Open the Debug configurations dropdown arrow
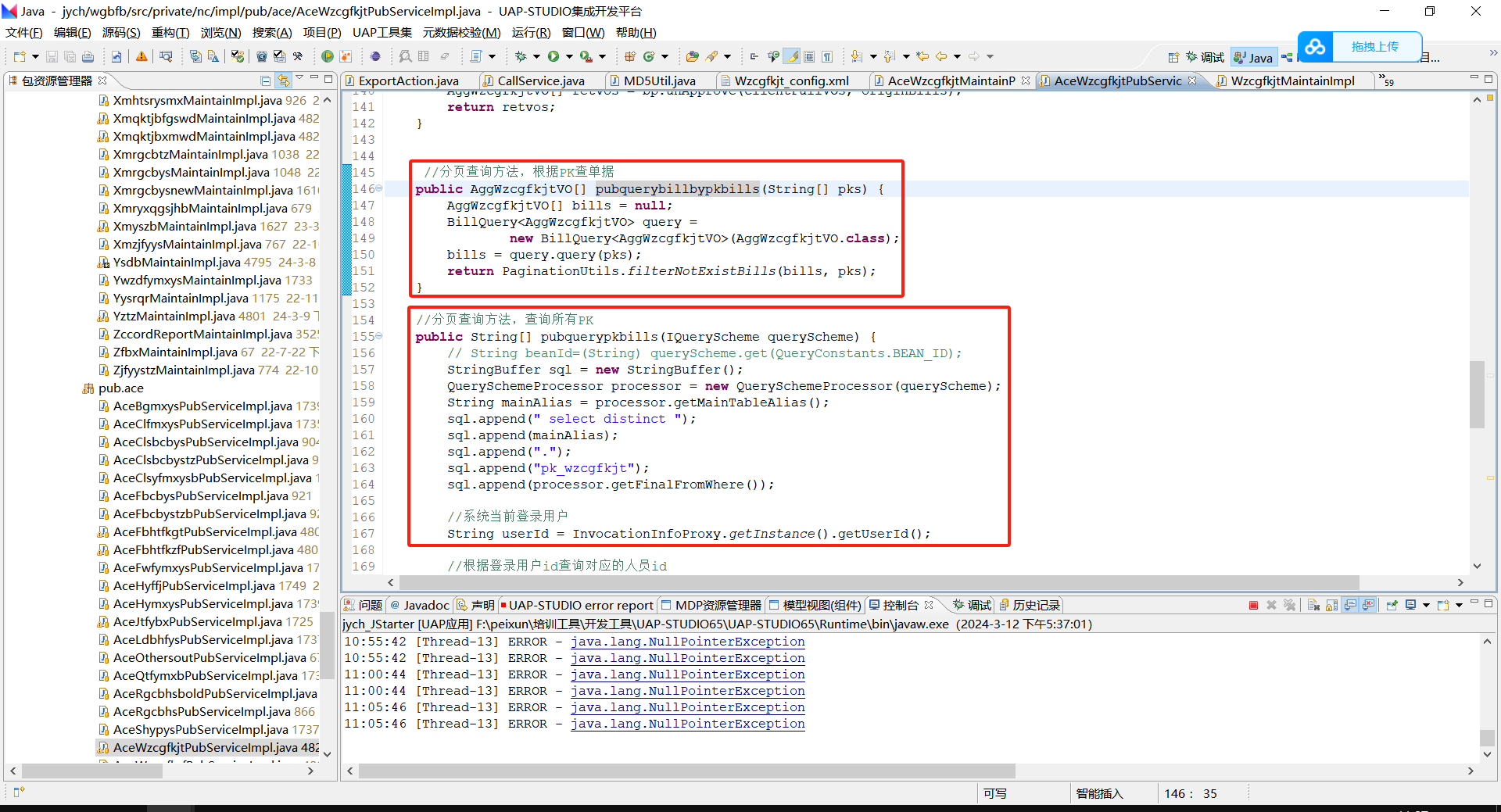 tap(536, 56)
